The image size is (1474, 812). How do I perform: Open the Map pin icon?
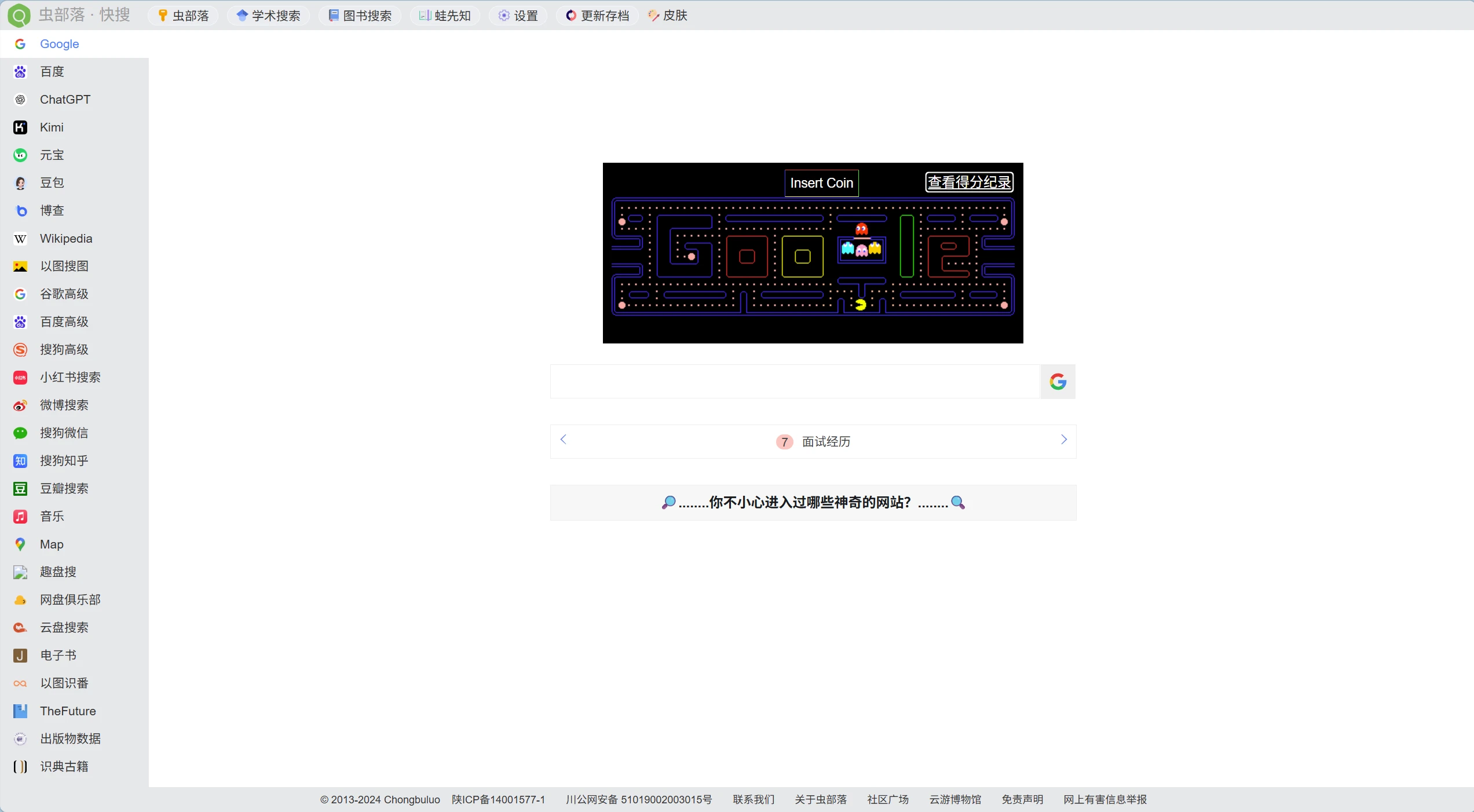[20, 544]
